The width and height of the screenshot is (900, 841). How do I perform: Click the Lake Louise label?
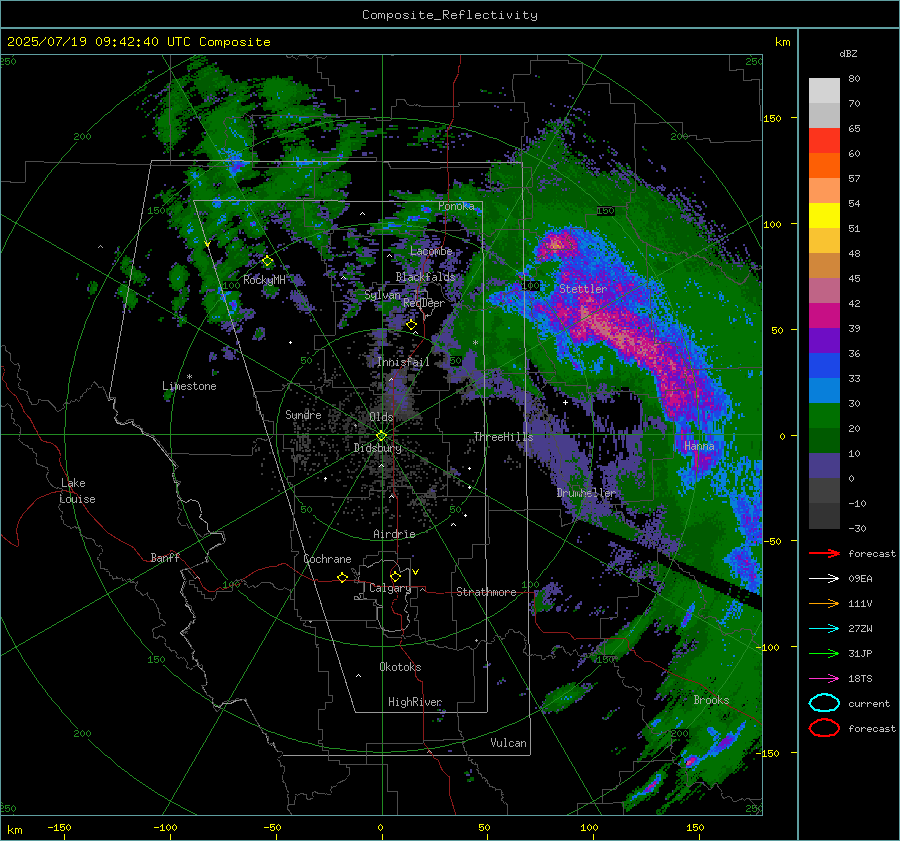(77, 491)
